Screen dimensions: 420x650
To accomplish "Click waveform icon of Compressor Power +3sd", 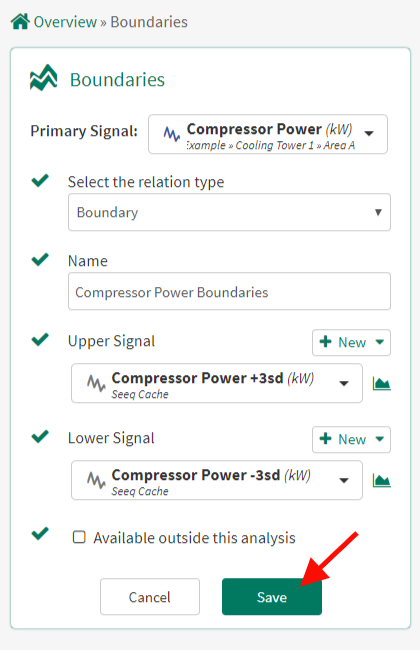I will 96,383.
